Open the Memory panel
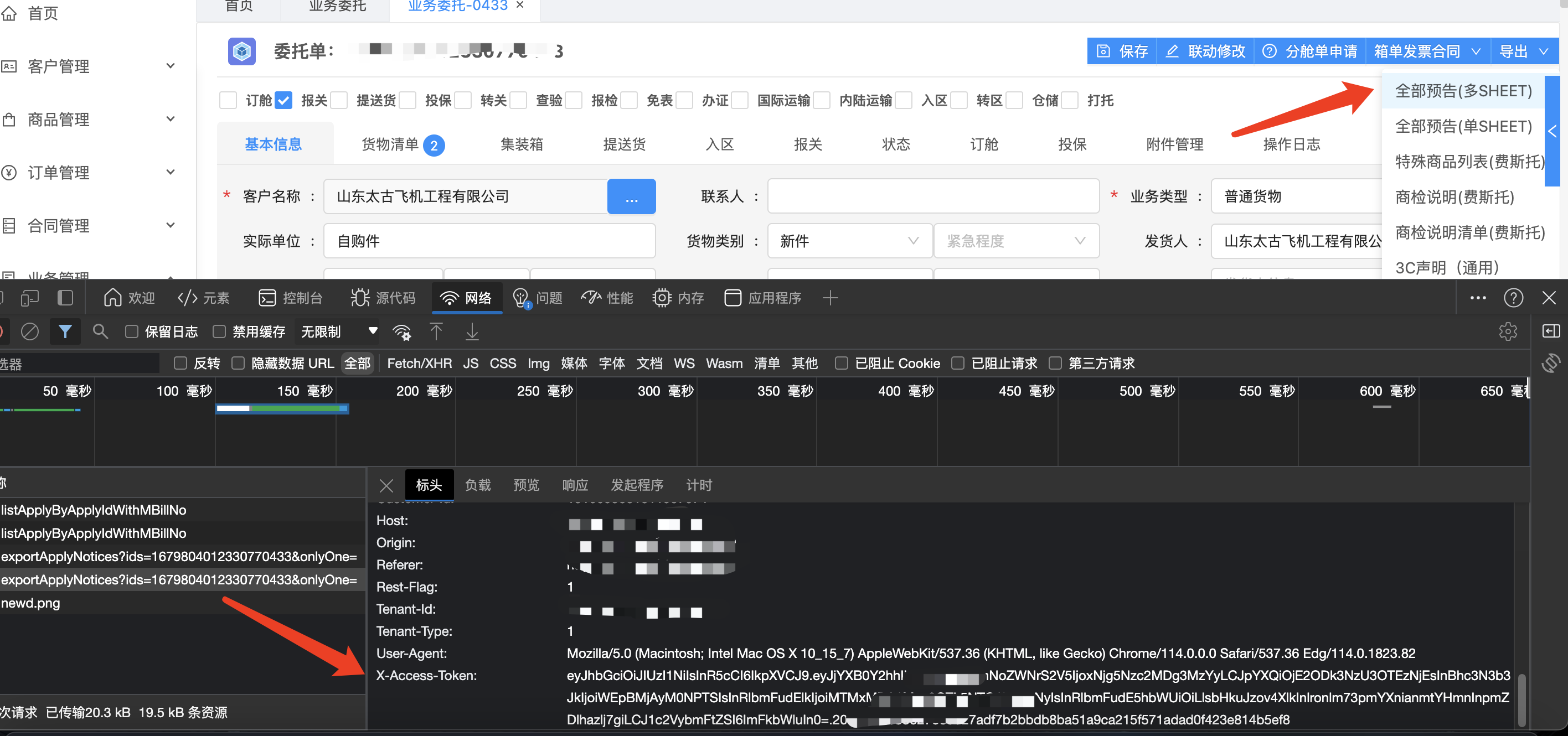1568x736 pixels. [678, 297]
